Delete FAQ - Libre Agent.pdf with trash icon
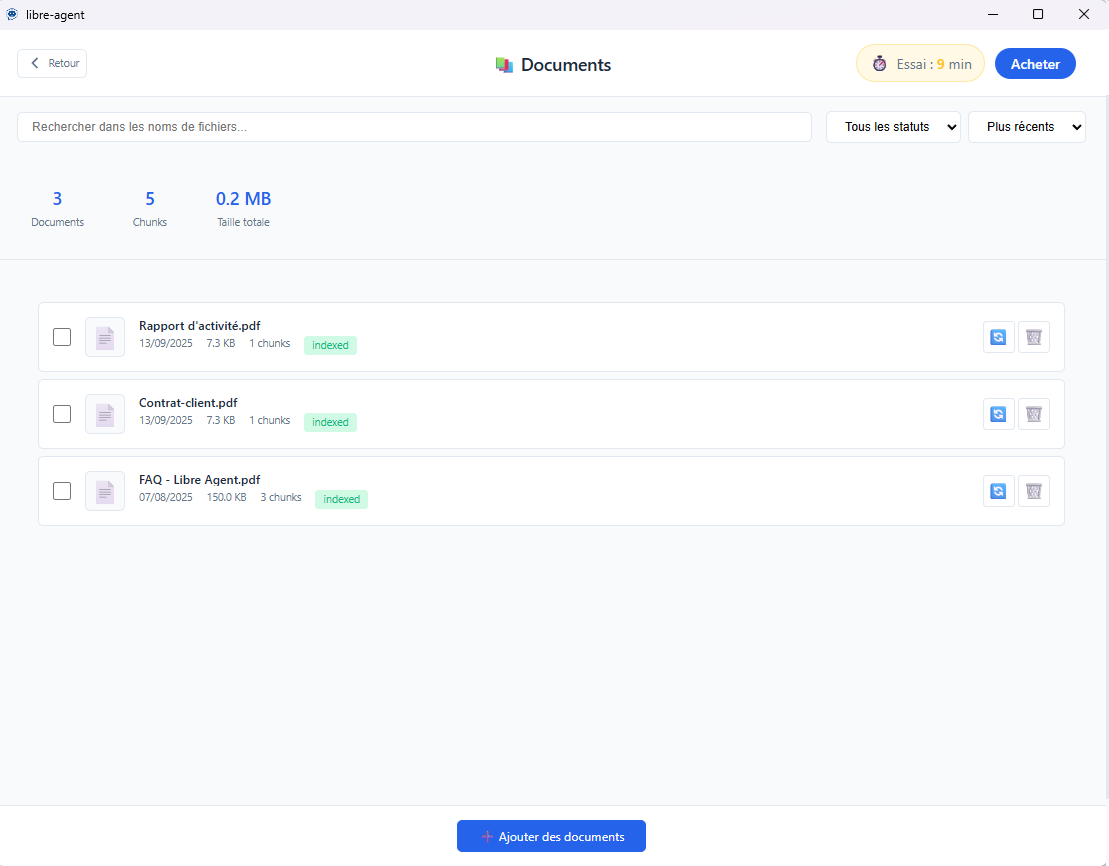 click(1034, 491)
